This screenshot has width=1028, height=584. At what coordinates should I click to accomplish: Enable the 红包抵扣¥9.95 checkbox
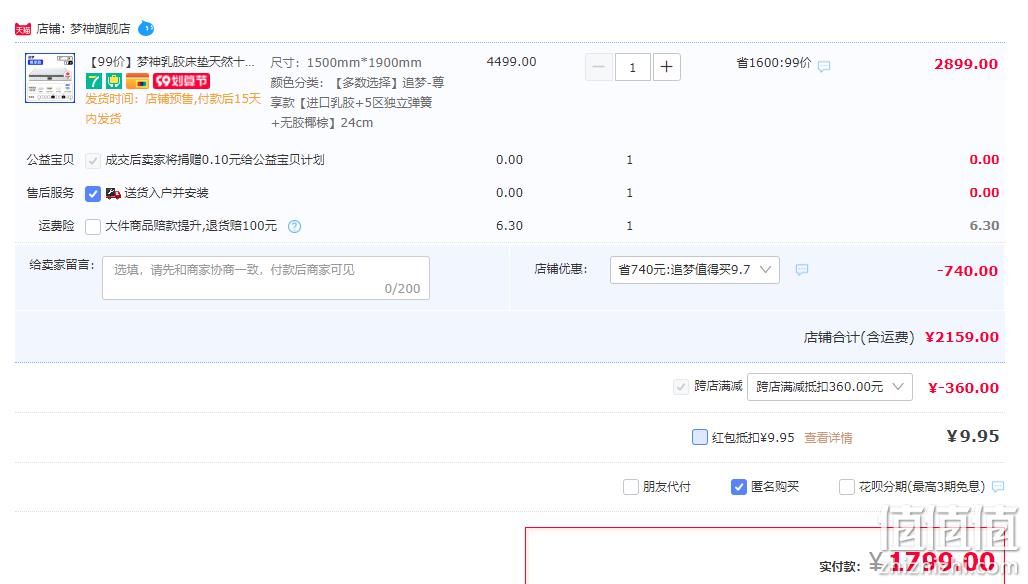click(700, 437)
